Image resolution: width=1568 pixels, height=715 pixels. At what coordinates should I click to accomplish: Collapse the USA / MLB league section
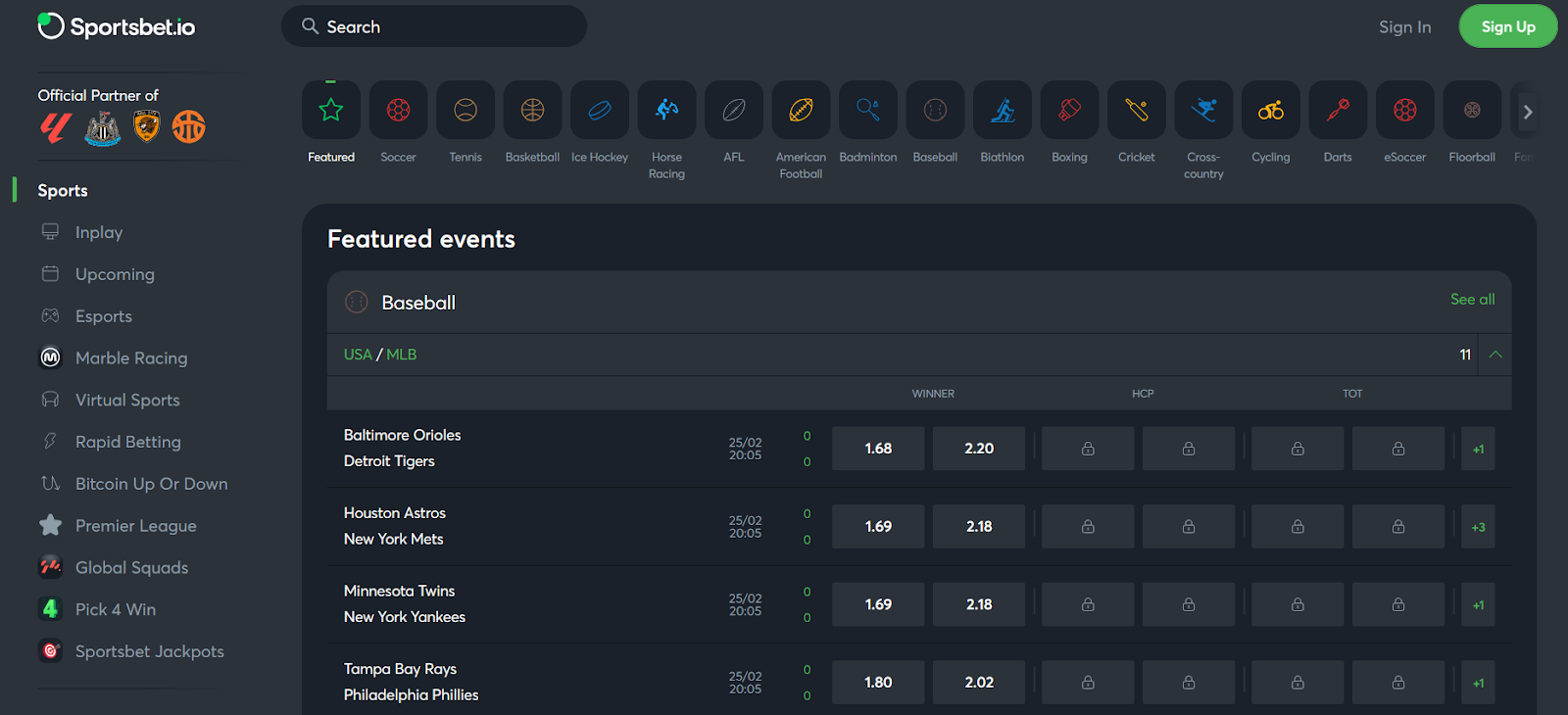[x=1495, y=355]
